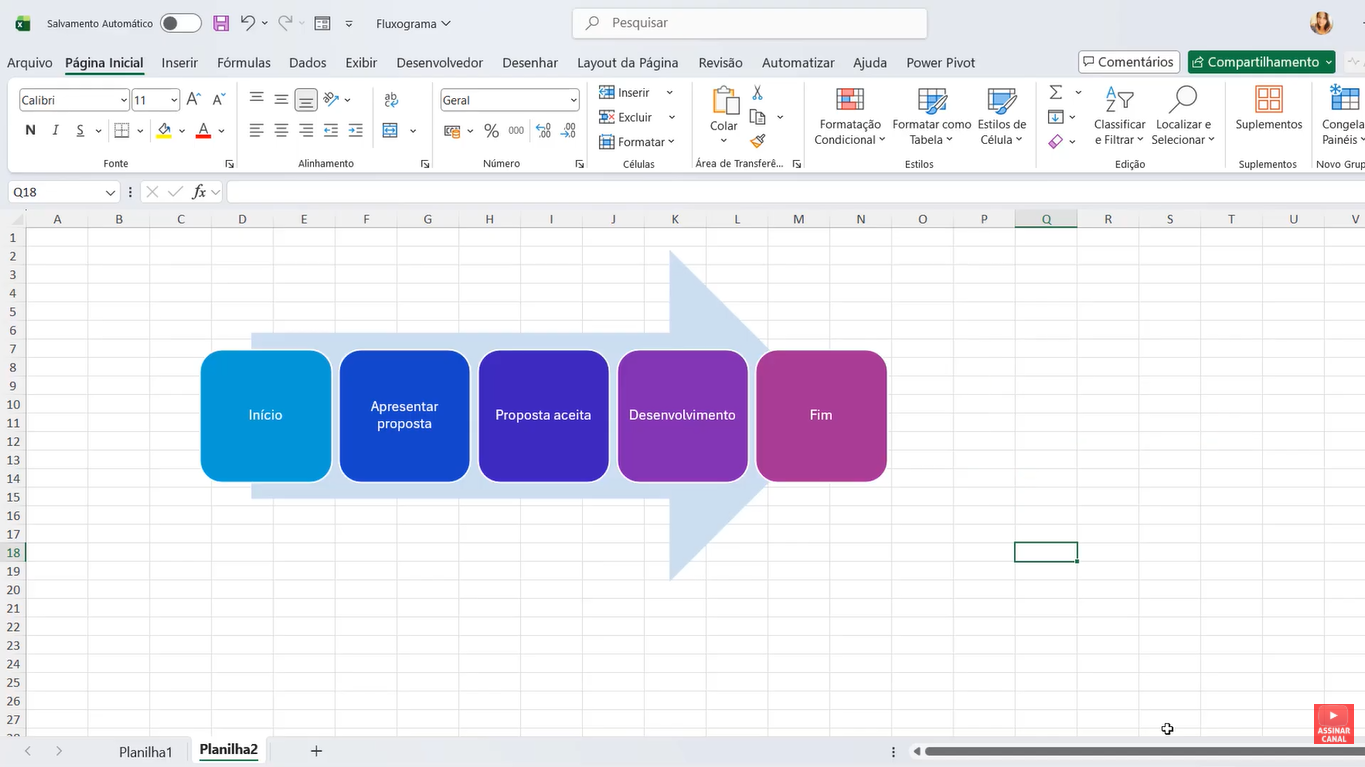1365x767 pixels.
Task: Click the Wrap Text icon
Action: [391, 99]
